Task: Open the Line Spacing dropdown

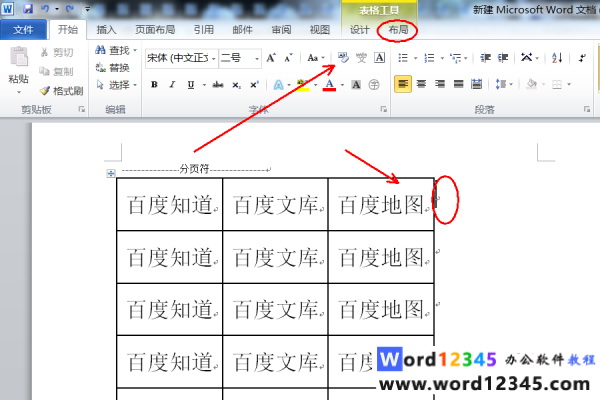Action: pyautogui.click(x=503, y=84)
